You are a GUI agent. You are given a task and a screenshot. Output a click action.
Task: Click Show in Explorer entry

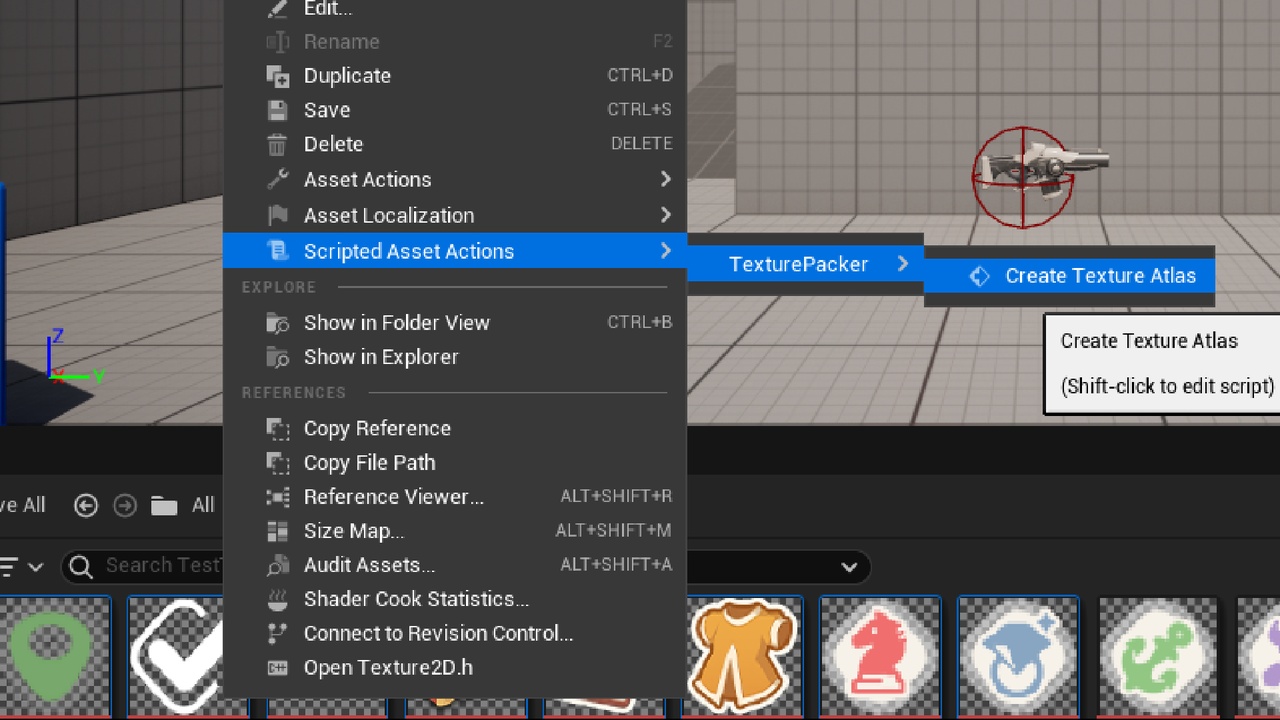455,357
